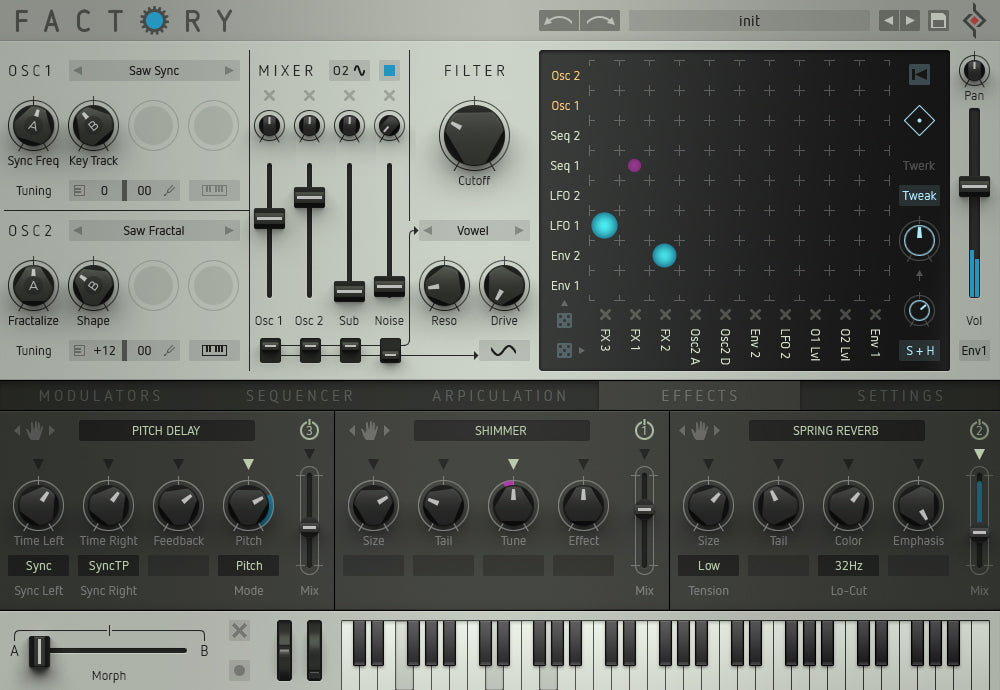Switch to the Sequencer tab
Image resolution: width=1000 pixels, height=690 pixels.
(299, 395)
